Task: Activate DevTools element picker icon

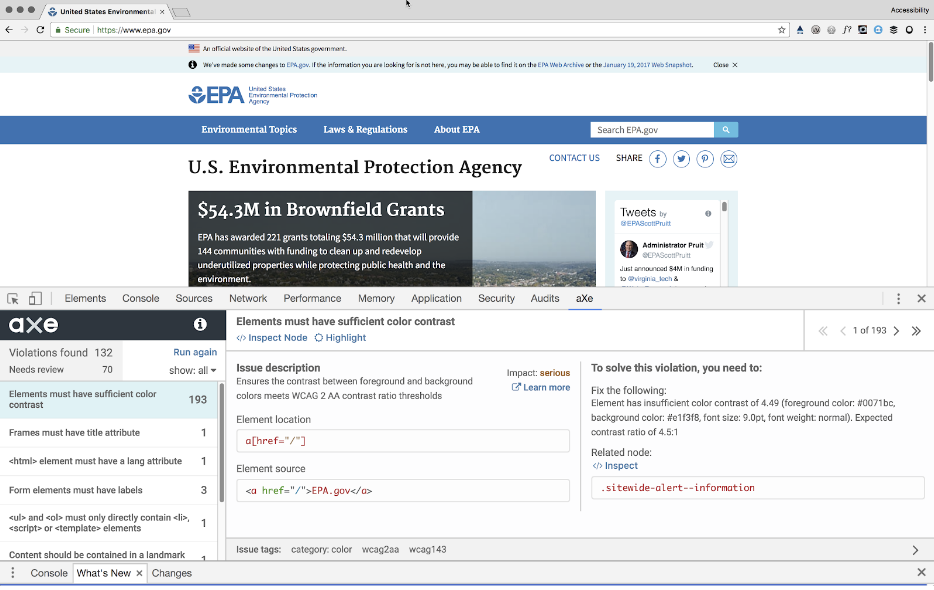Action: pyautogui.click(x=13, y=299)
